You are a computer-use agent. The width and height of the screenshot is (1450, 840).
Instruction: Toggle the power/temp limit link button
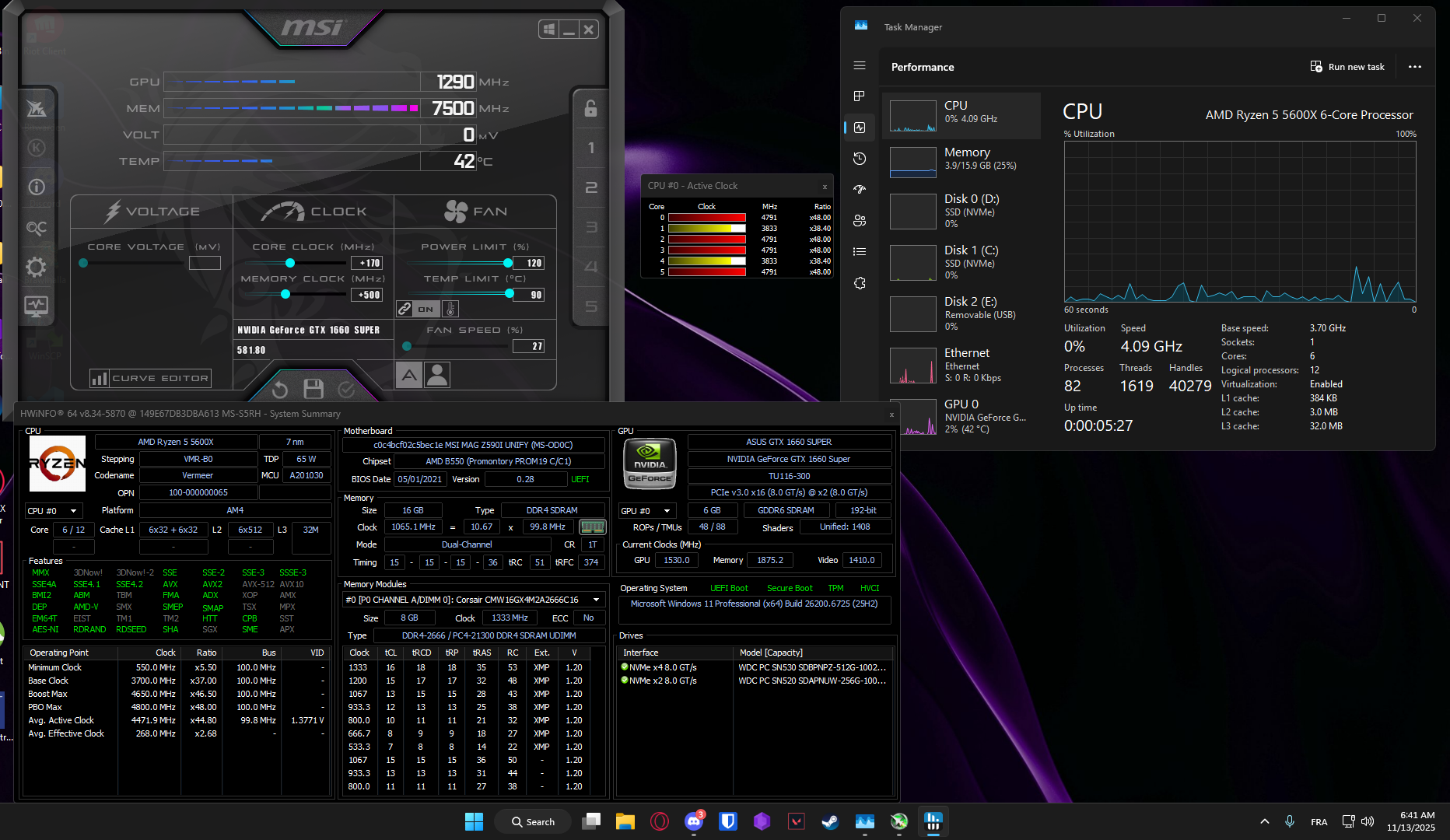(405, 309)
